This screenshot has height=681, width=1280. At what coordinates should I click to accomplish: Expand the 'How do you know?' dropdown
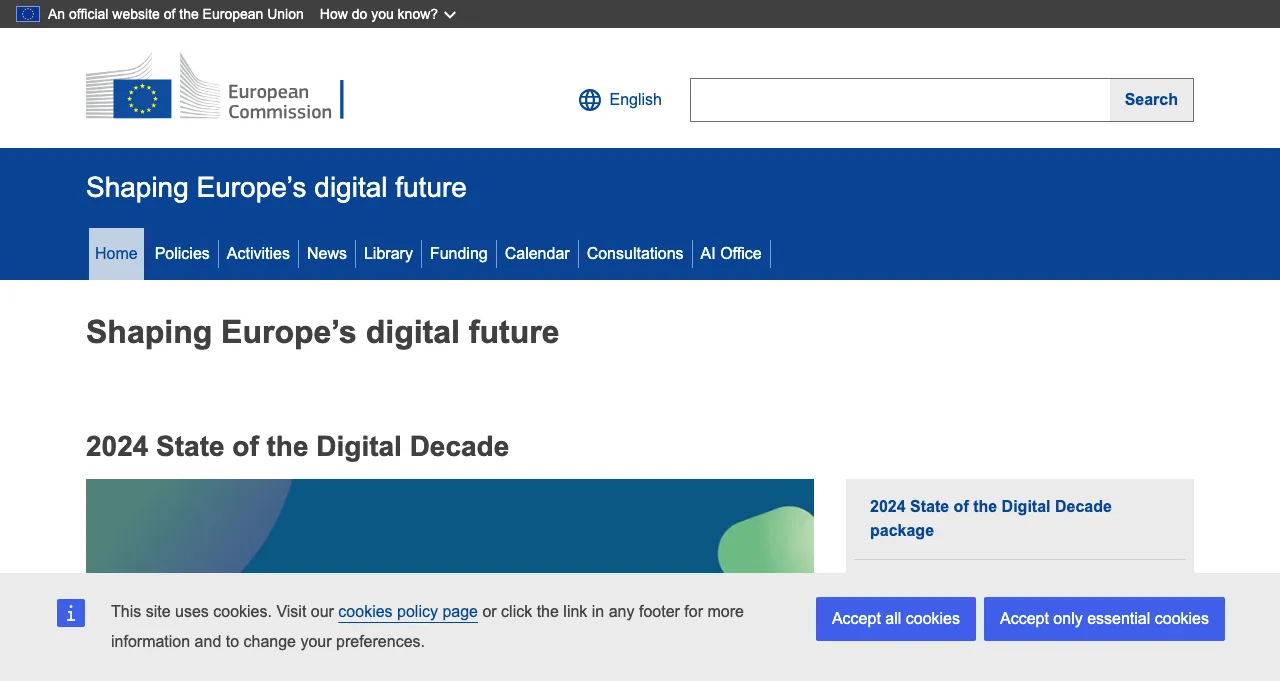(388, 14)
